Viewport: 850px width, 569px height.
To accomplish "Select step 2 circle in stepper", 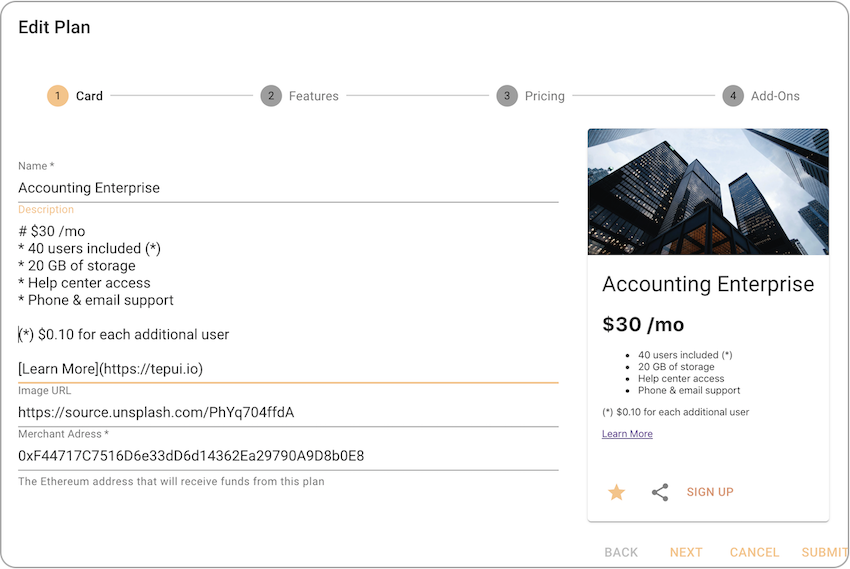I will click(x=271, y=96).
